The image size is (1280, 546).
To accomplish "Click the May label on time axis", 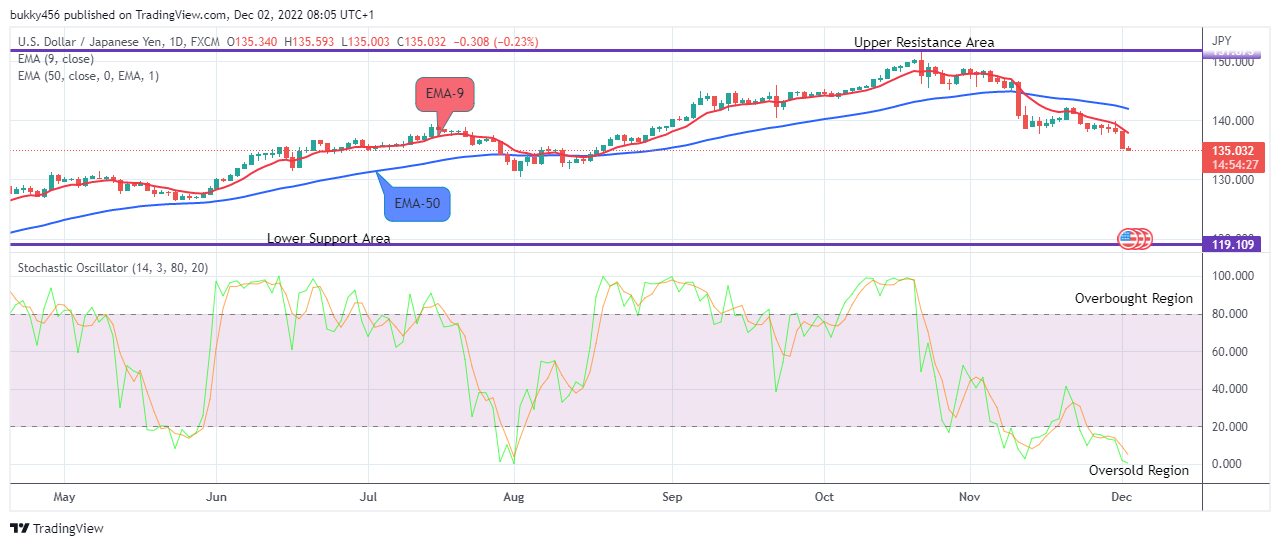I will [x=64, y=496].
